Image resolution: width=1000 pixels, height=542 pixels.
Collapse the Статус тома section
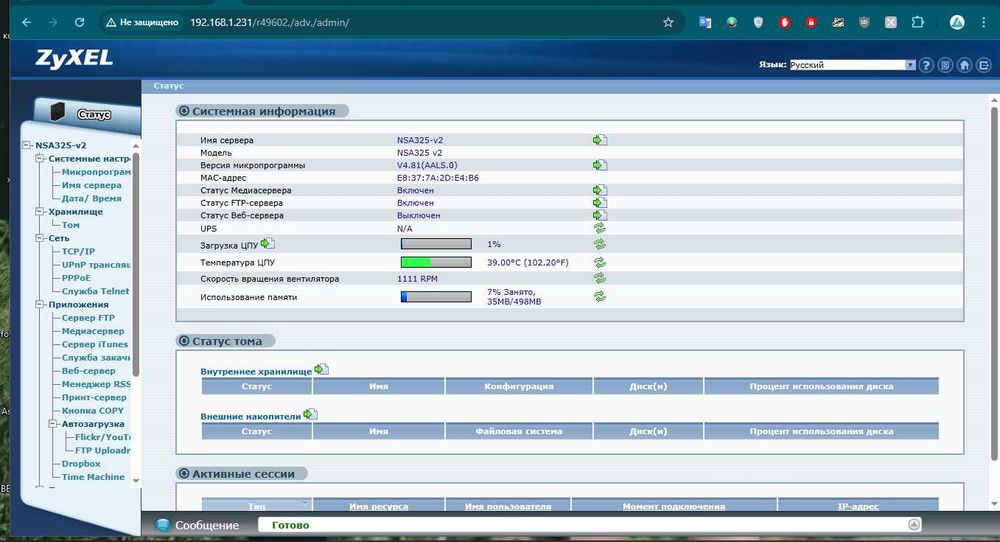click(x=183, y=341)
